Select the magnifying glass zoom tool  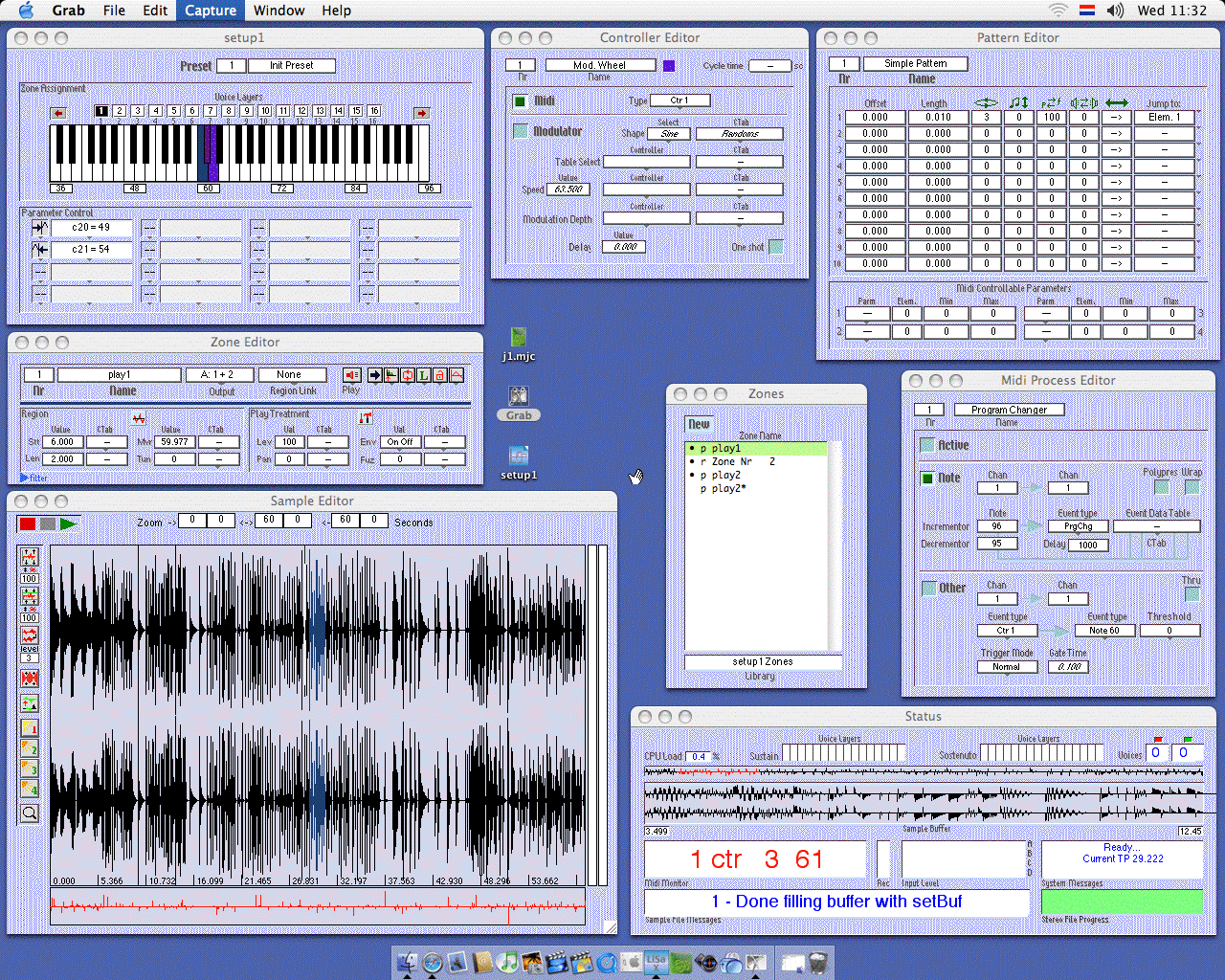point(30,813)
